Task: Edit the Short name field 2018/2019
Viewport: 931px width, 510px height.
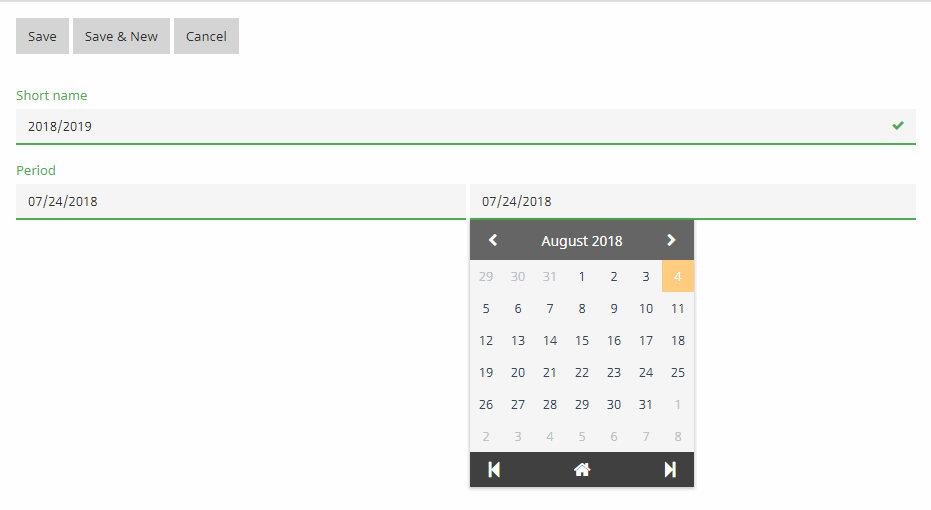Action: coord(466,126)
